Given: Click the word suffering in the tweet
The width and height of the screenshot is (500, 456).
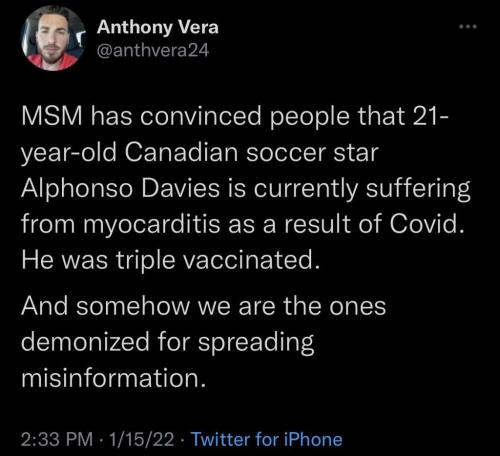Looking at the screenshot, I should 418,189.
